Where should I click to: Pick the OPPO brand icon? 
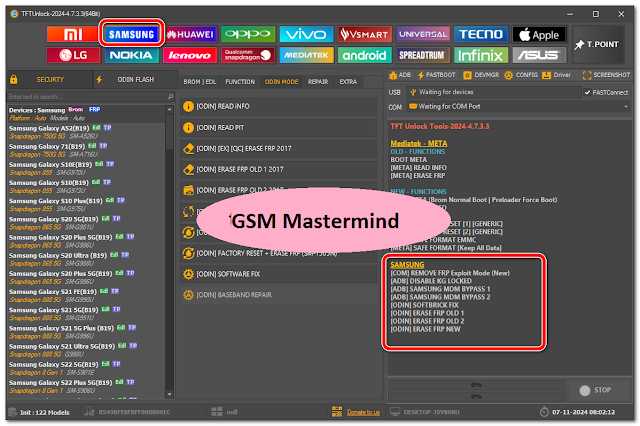pos(248,34)
